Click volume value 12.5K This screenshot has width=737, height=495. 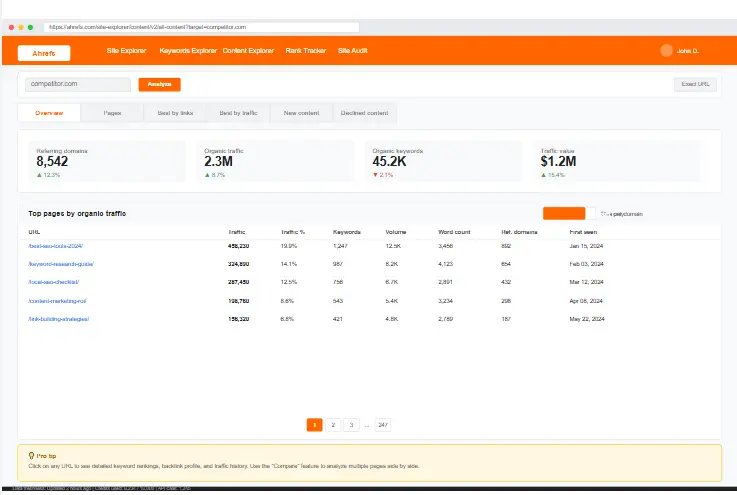point(393,246)
